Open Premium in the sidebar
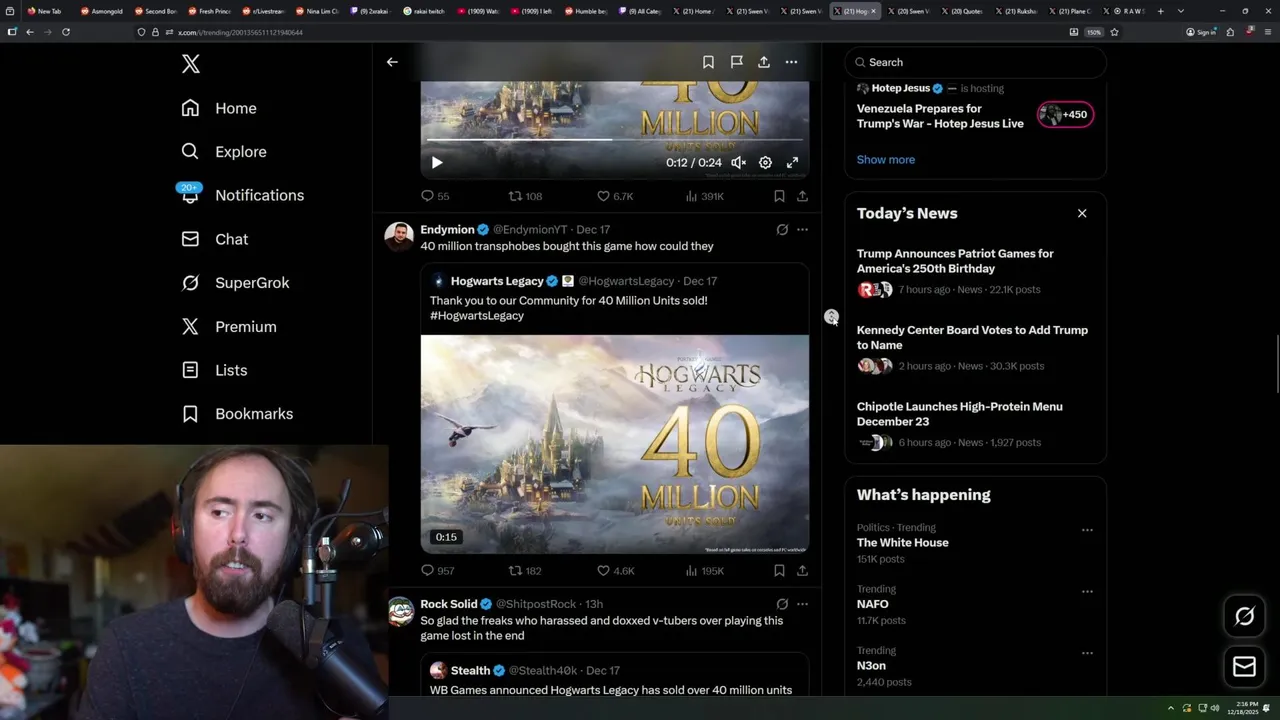 (228, 327)
